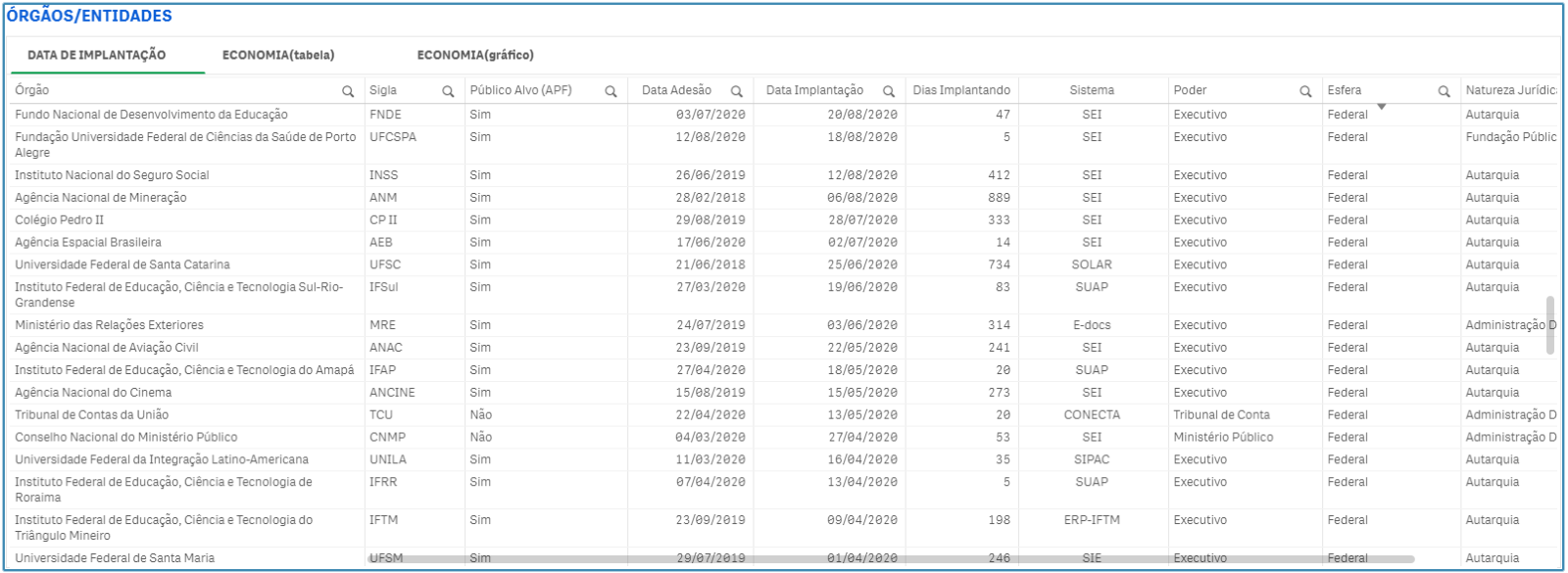The width and height of the screenshot is (1568, 573).
Task: Select the E-docs cell in Sistema column
Action: coord(1092,325)
